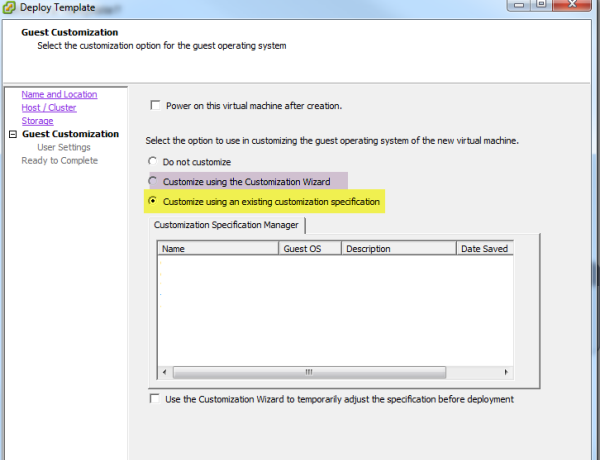The image size is (600, 460).
Task: Maximize the Deploy Template window
Action: click(x=541, y=7)
